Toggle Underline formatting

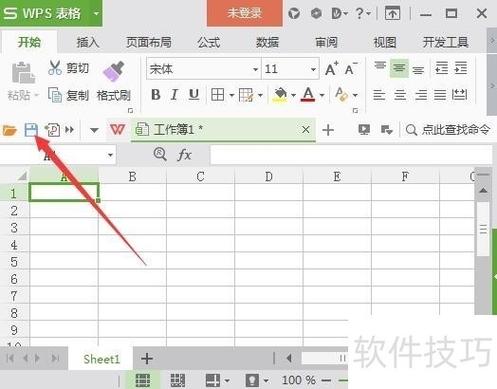tap(194, 95)
